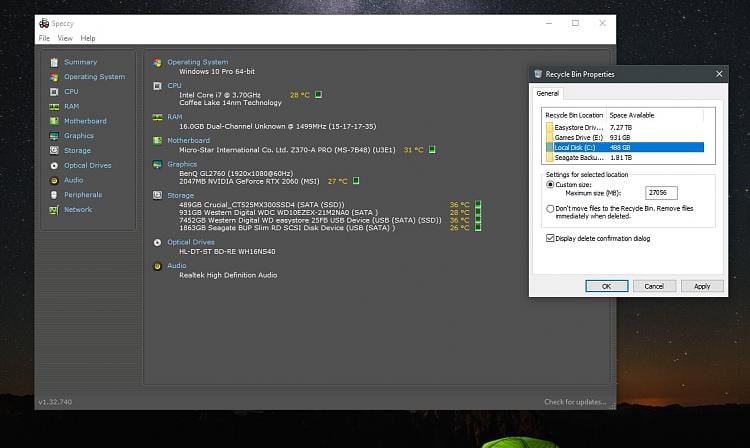Select Don't move files to Recycle Bin option
Image resolution: width=750 pixels, height=448 pixels.
550,208
